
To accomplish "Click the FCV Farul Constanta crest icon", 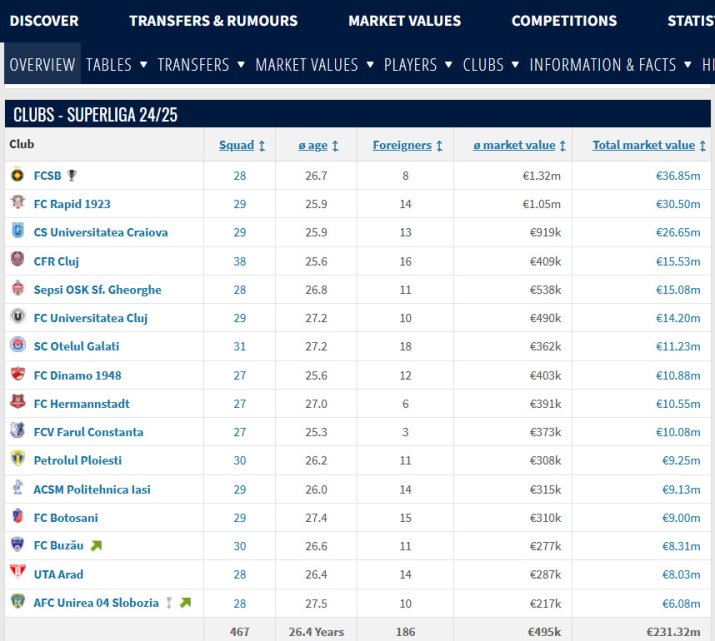I will click(17, 430).
